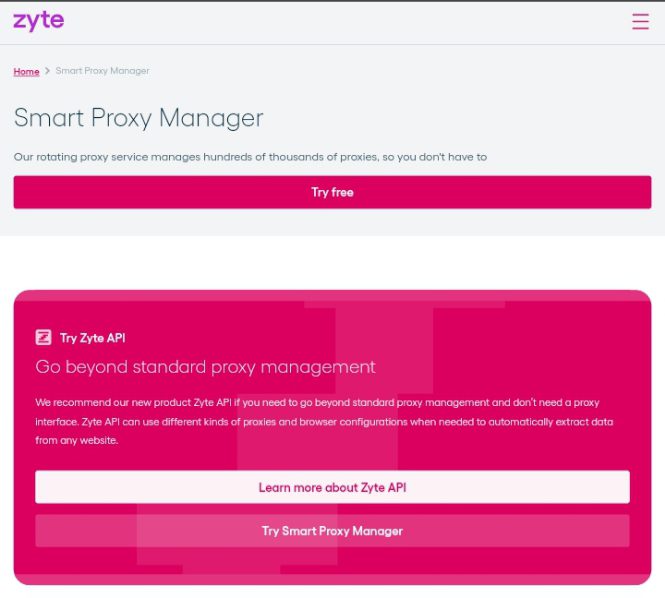665x598 pixels.
Task: Click the Zyte logo
Action: 39,21
